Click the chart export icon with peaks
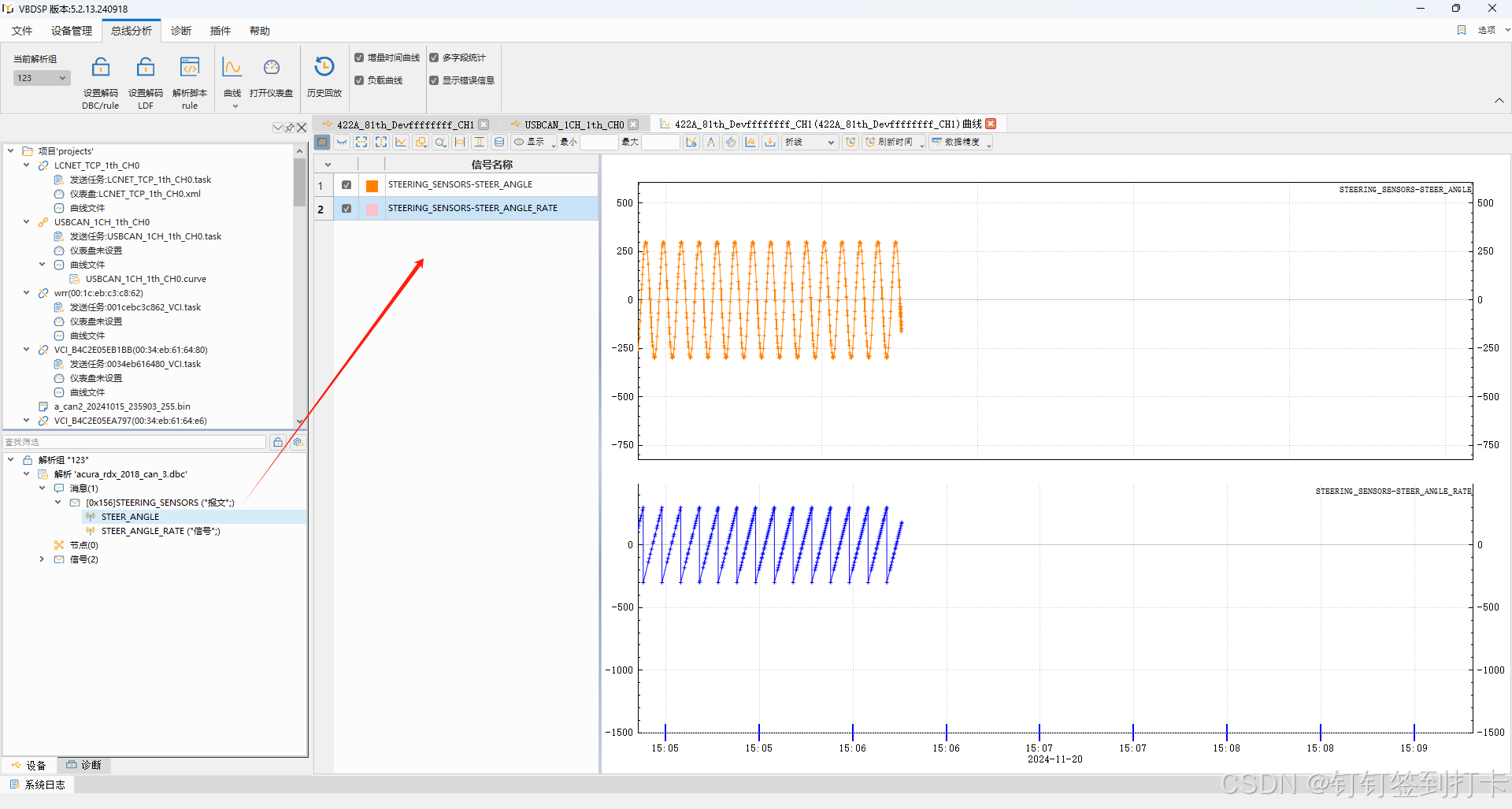1512x809 pixels. click(750, 142)
